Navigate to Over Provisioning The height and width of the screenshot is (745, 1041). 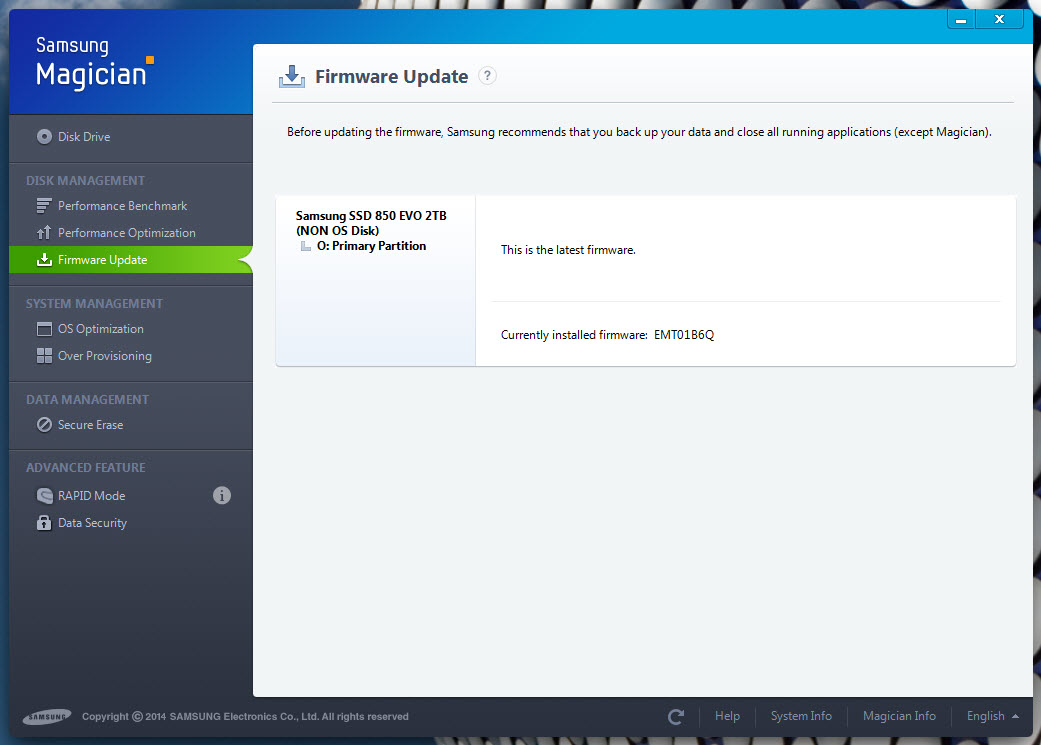point(105,356)
